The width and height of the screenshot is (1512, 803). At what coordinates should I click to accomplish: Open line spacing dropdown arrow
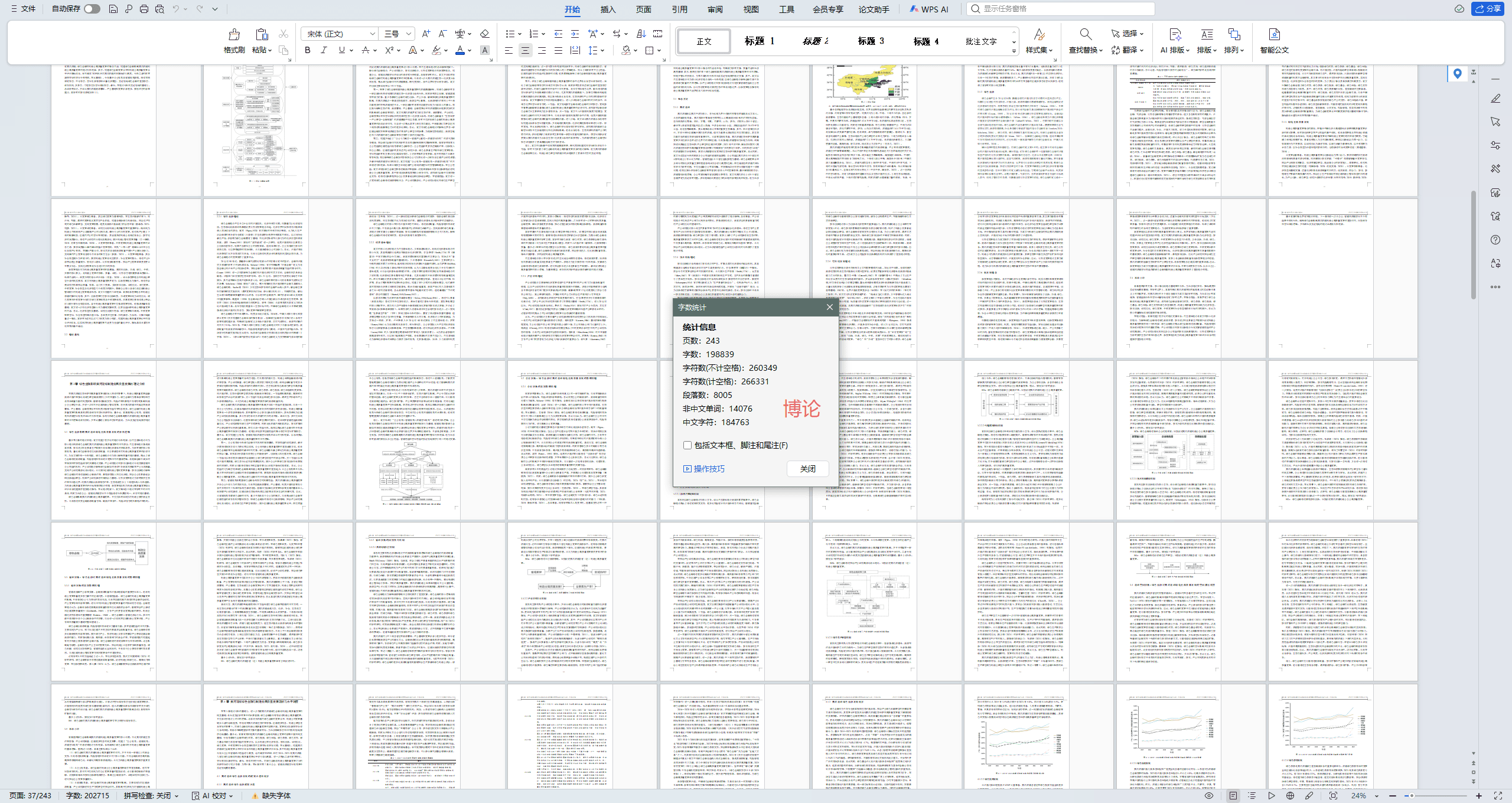tap(602, 50)
